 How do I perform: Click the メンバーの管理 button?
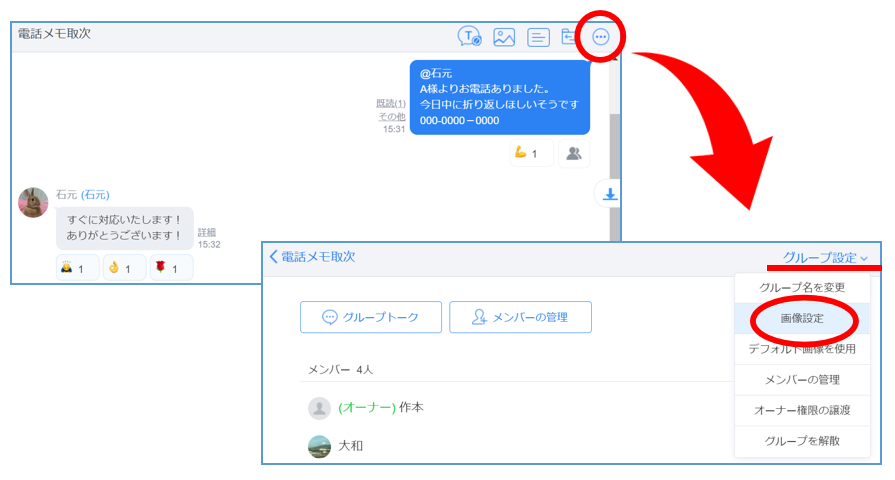520,317
